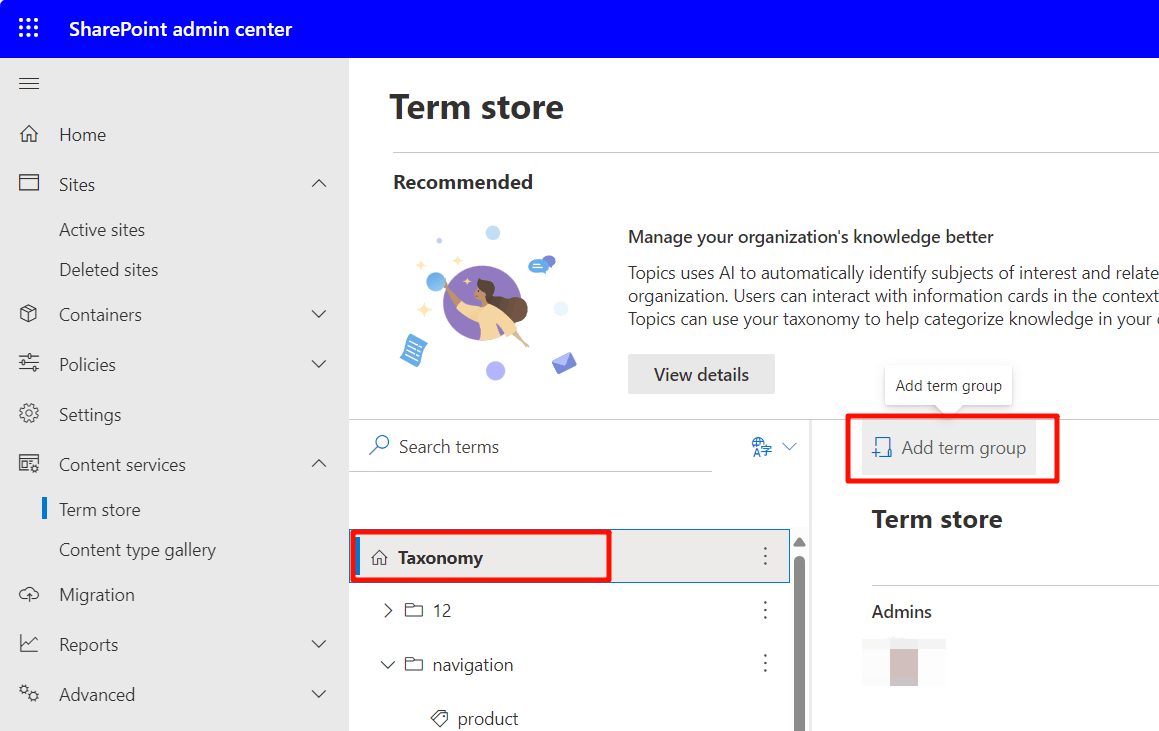Click the Sites window icon
1159x731 pixels.
[29, 183]
